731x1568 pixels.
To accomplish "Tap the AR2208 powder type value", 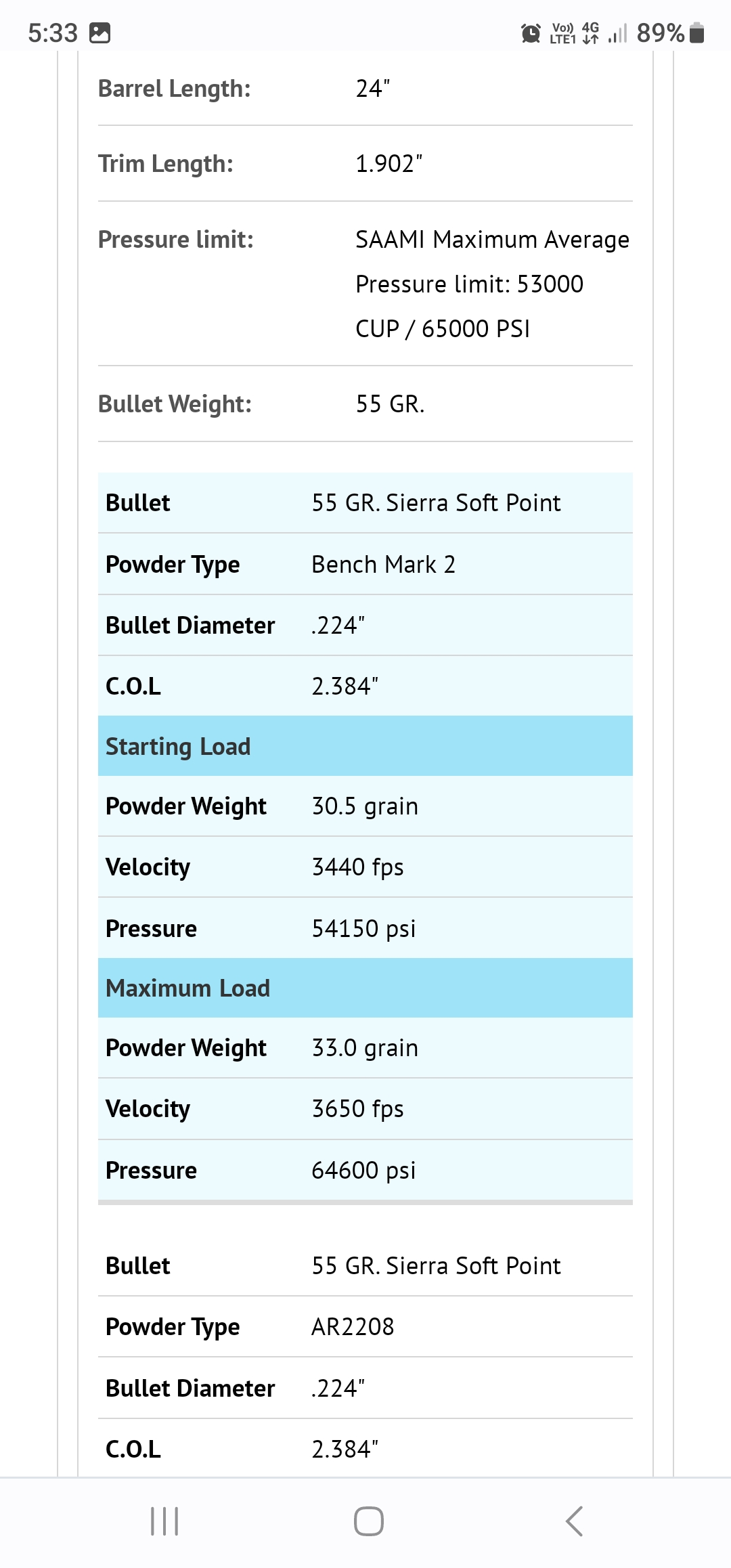I will 353,1326.
